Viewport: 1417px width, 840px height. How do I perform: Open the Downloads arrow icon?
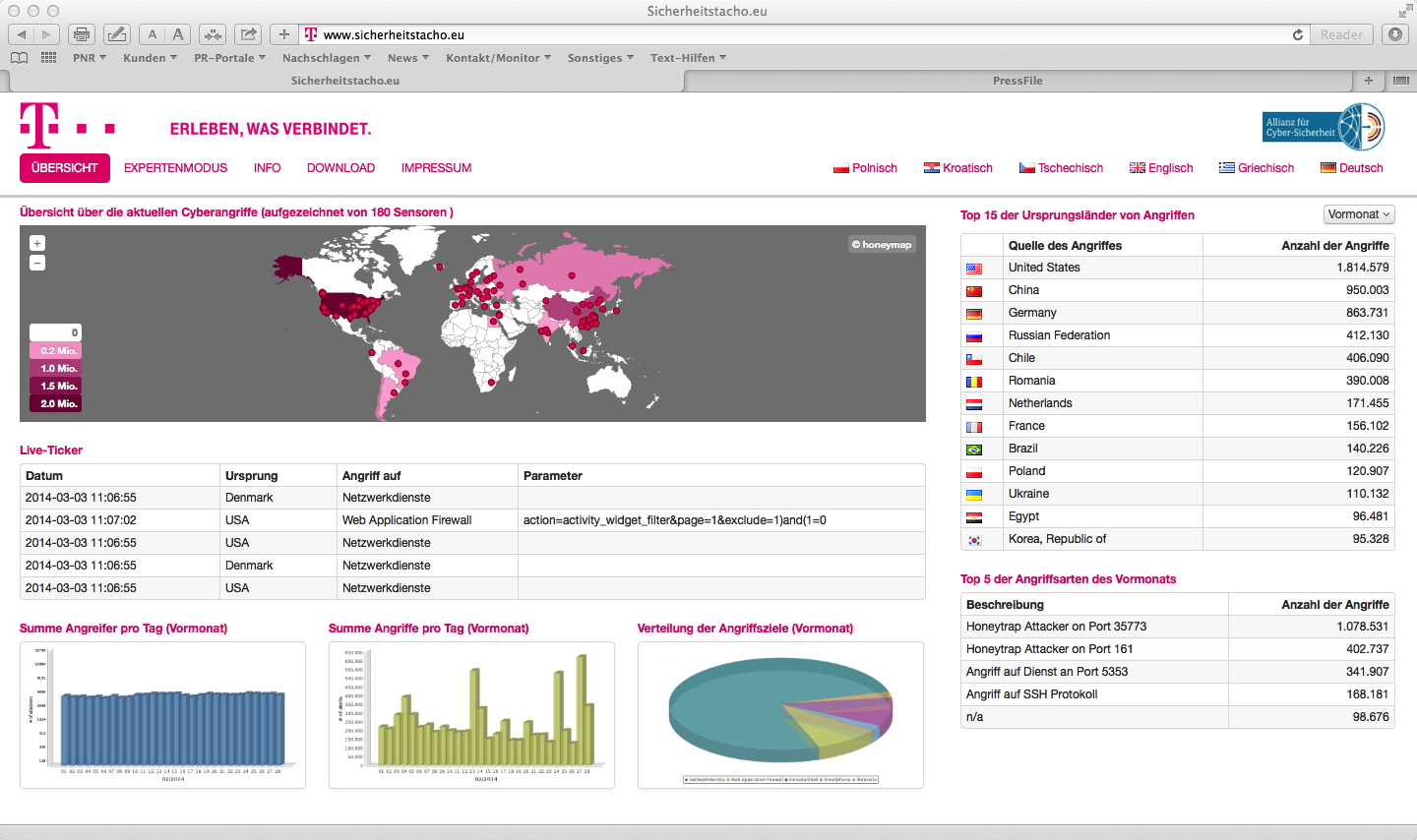pos(1394,34)
